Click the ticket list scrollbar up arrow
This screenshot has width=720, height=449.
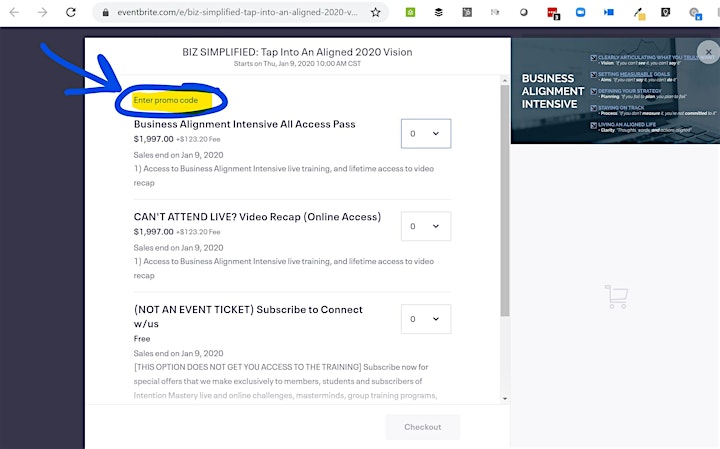[505, 81]
